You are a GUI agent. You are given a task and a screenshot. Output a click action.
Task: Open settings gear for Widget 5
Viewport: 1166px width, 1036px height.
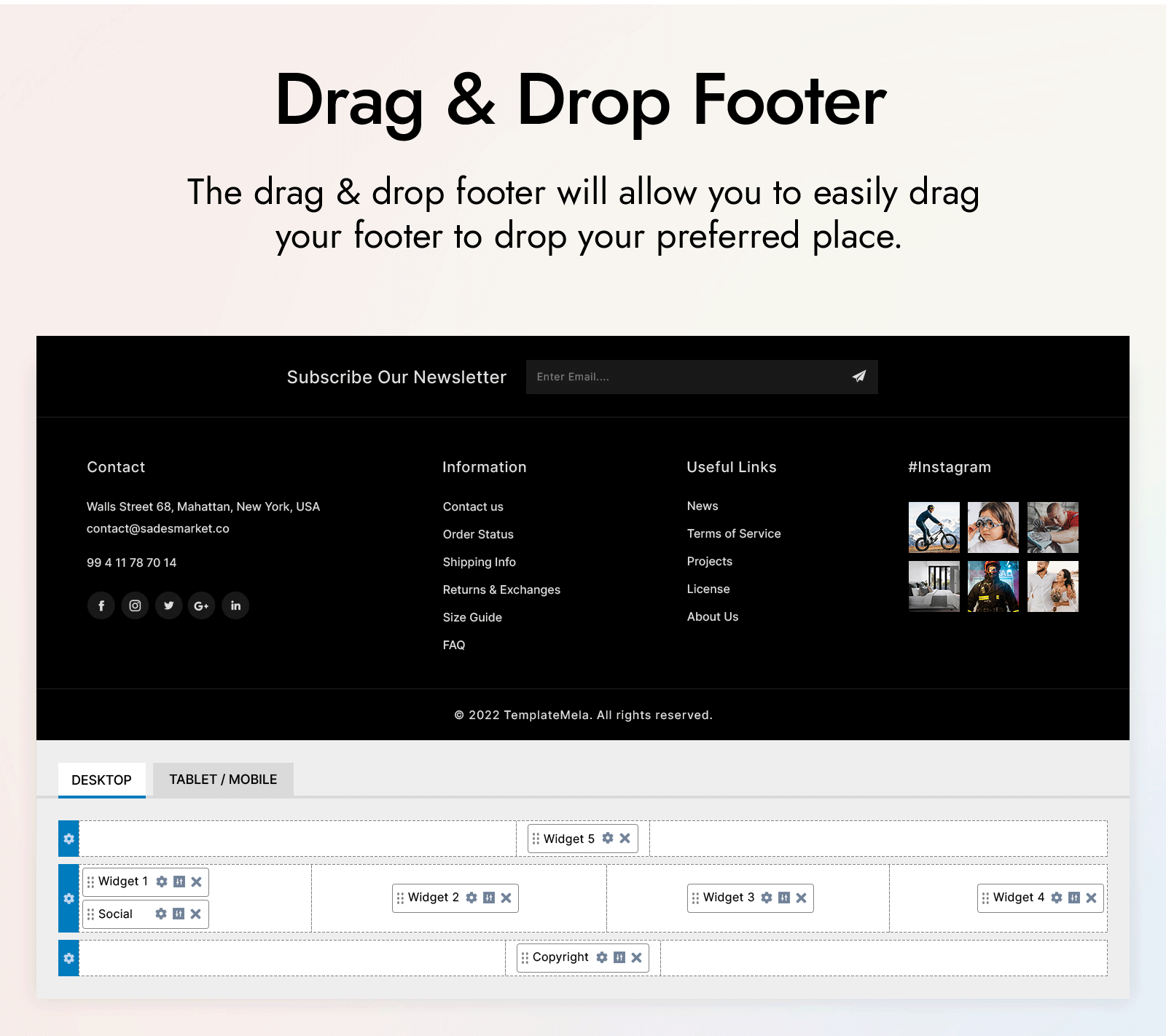[608, 839]
